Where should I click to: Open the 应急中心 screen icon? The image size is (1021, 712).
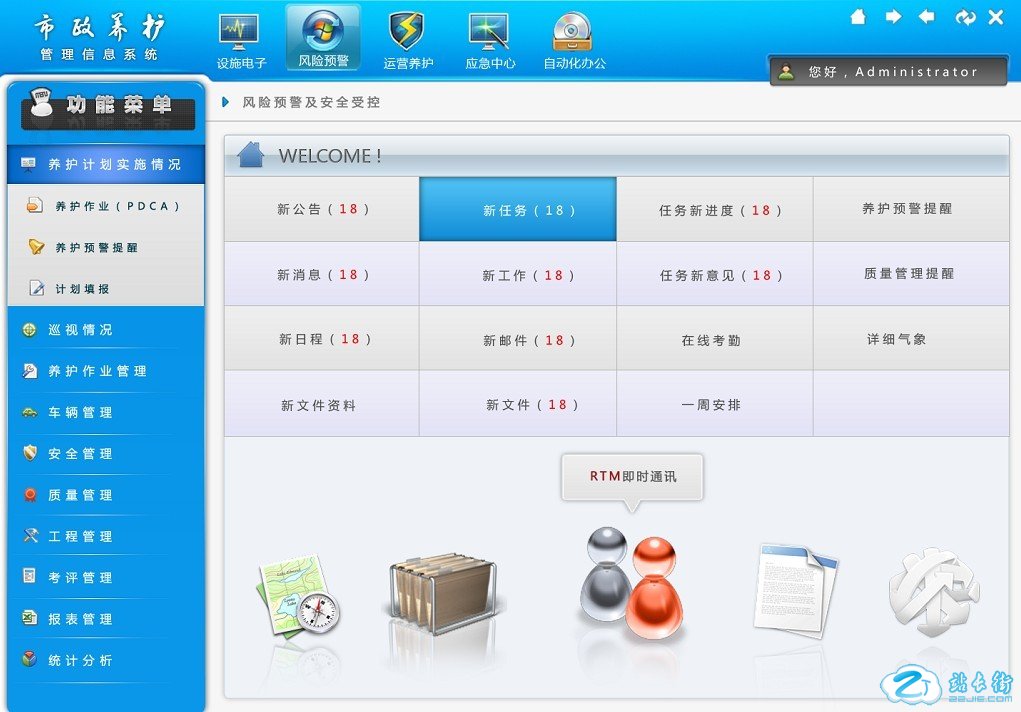click(490, 35)
